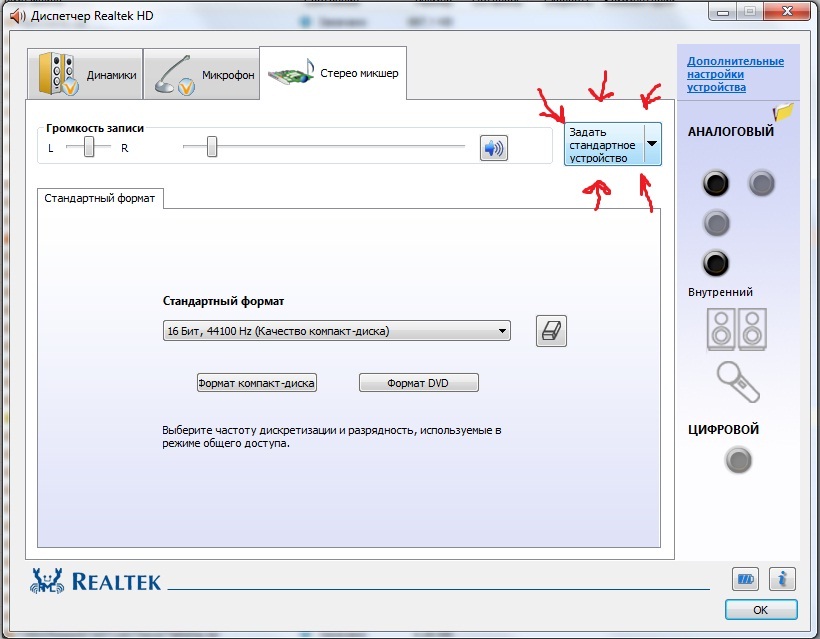Click the Realtek crab logo
The width and height of the screenshot is (820, 639).
(47, 581)
